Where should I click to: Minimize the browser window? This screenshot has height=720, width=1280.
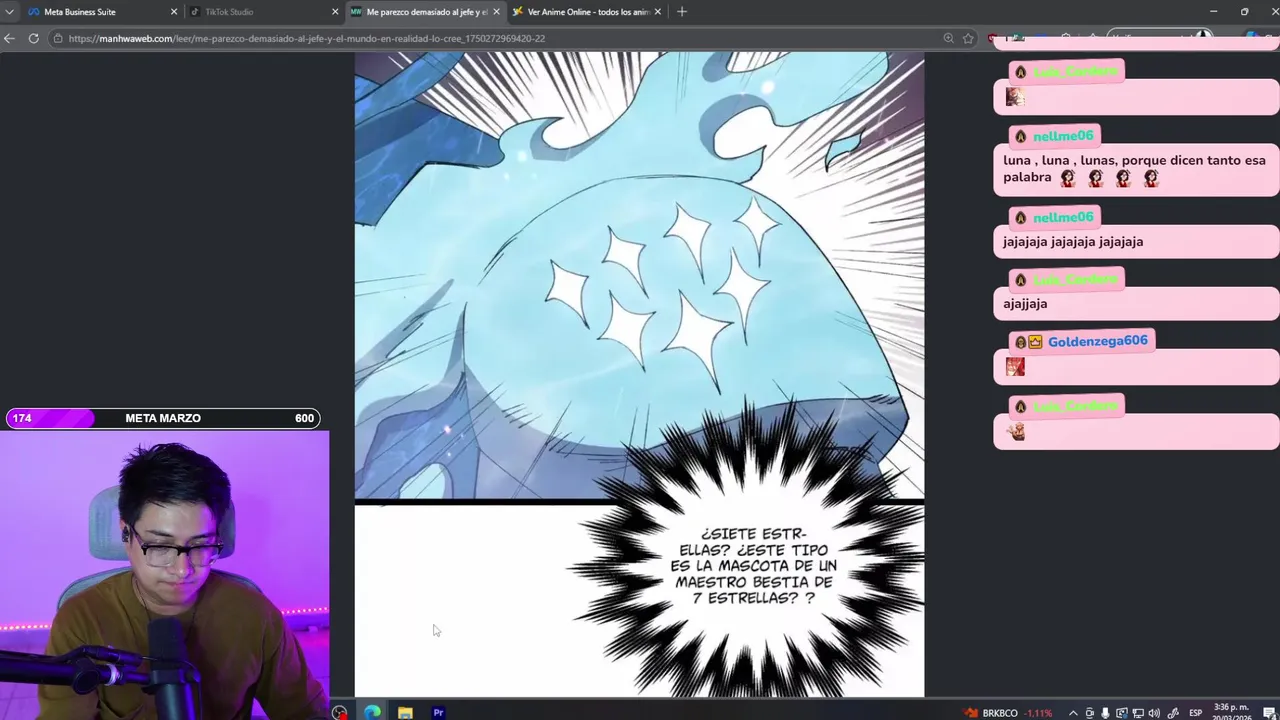click(1213, 12)
